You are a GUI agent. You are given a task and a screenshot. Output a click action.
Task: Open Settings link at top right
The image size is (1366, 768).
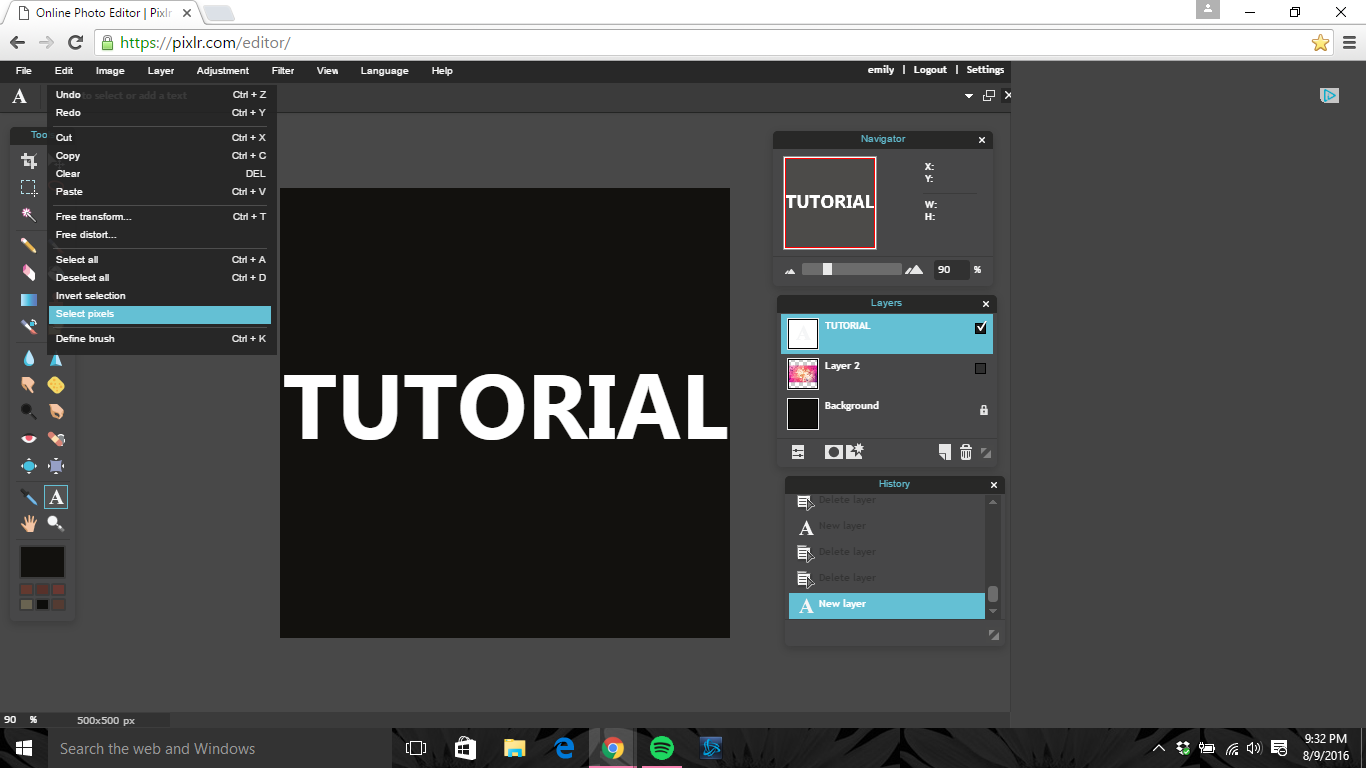click(985, 70)
